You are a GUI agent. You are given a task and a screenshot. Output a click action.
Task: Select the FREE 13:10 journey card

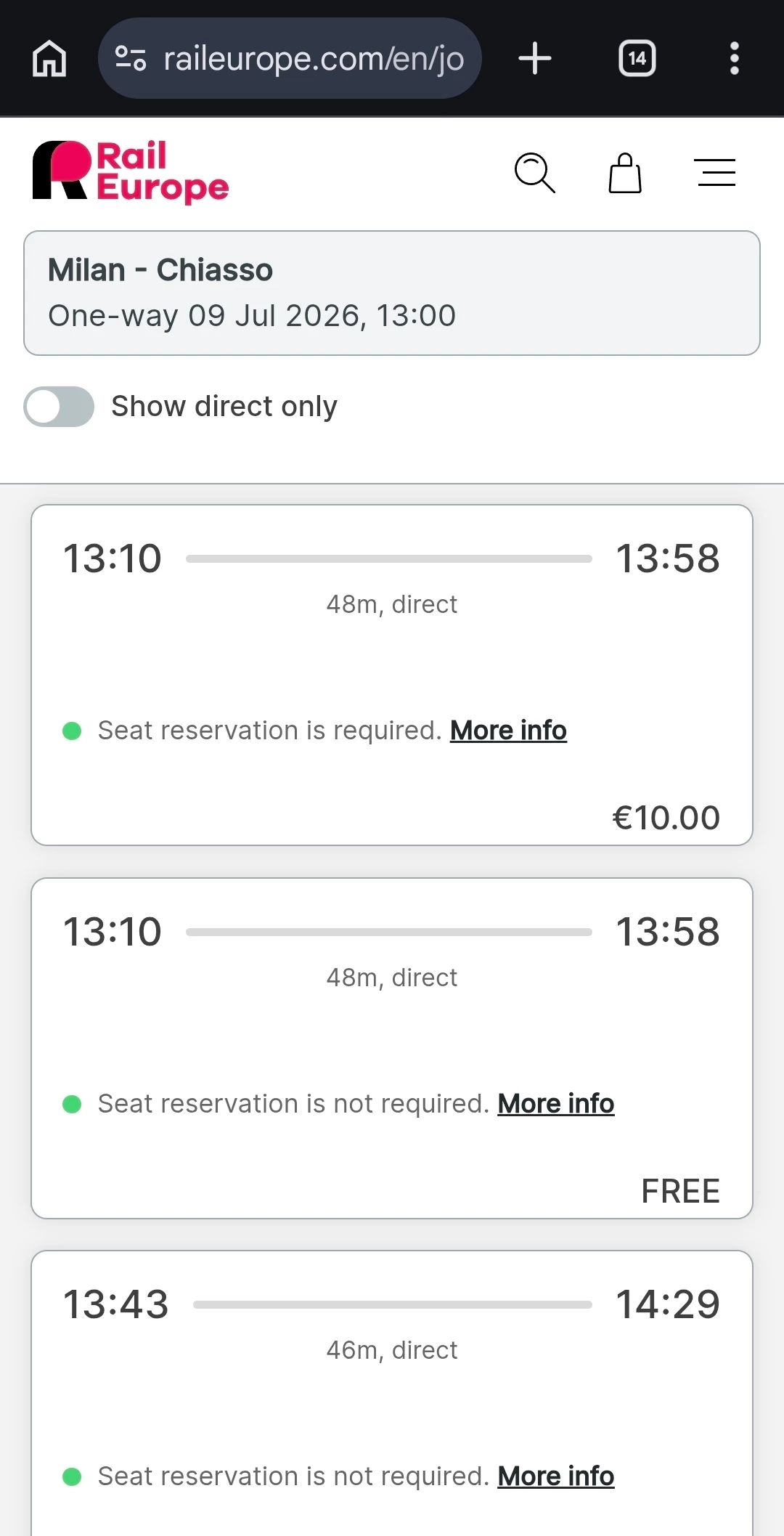[392, 1031]
